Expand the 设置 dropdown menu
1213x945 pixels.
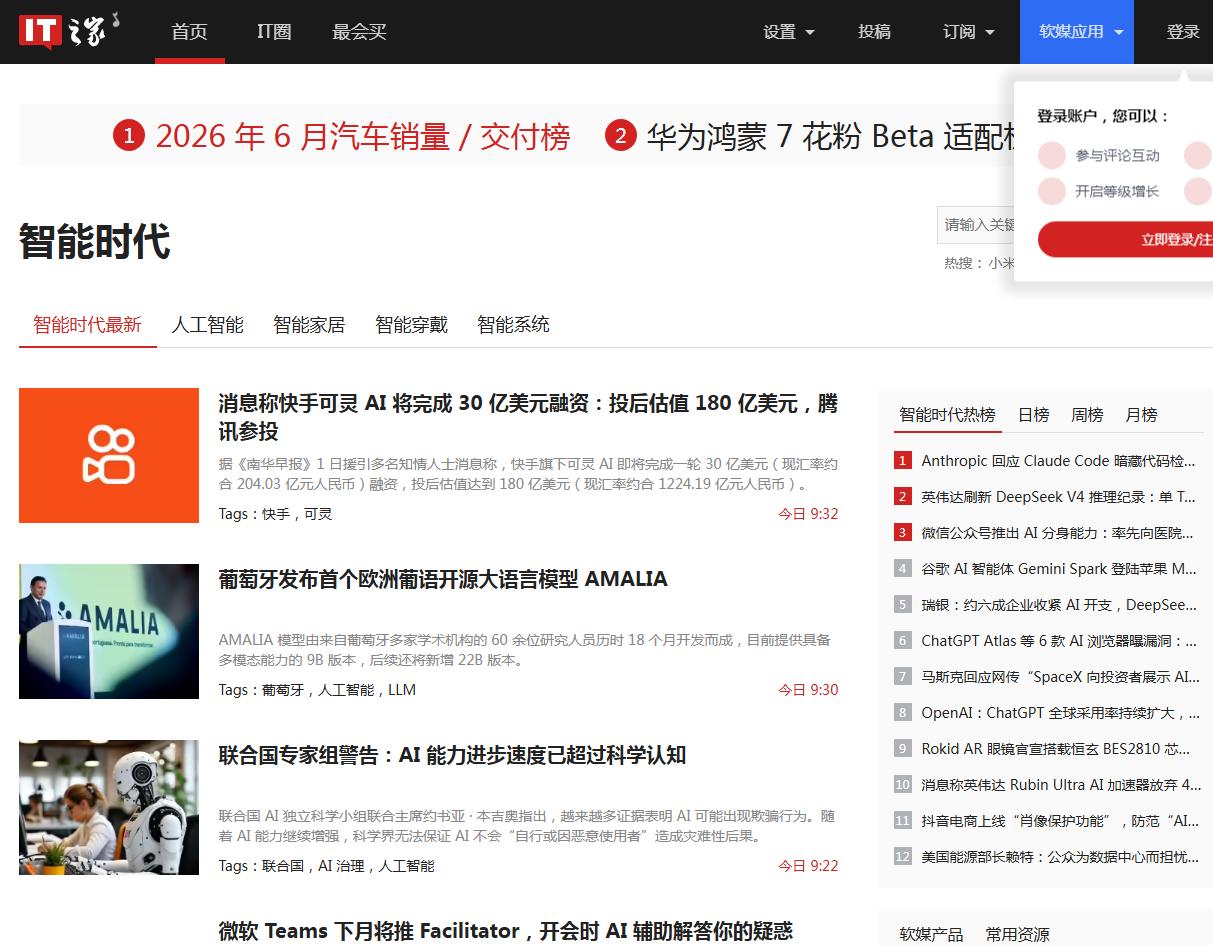789,32
